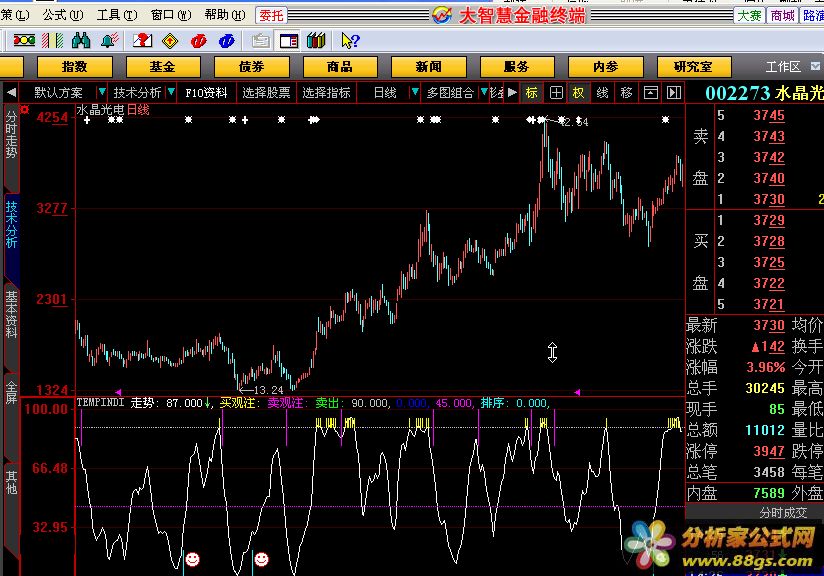824x576 pixels.
Task: Click 选择指标 button
Action: tap(326, 93)
